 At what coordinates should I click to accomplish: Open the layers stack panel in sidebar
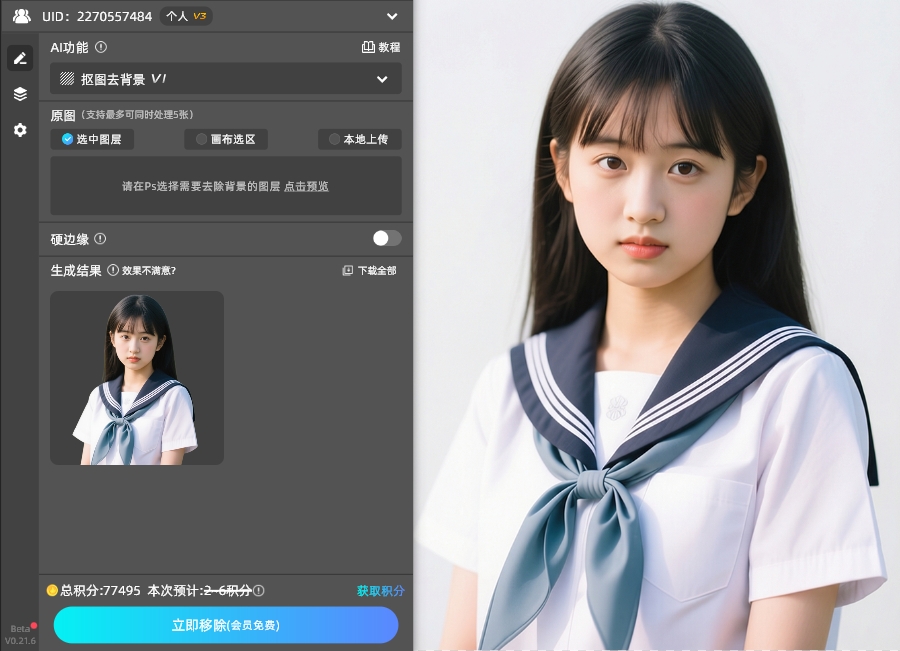click(x=20, y=94)
